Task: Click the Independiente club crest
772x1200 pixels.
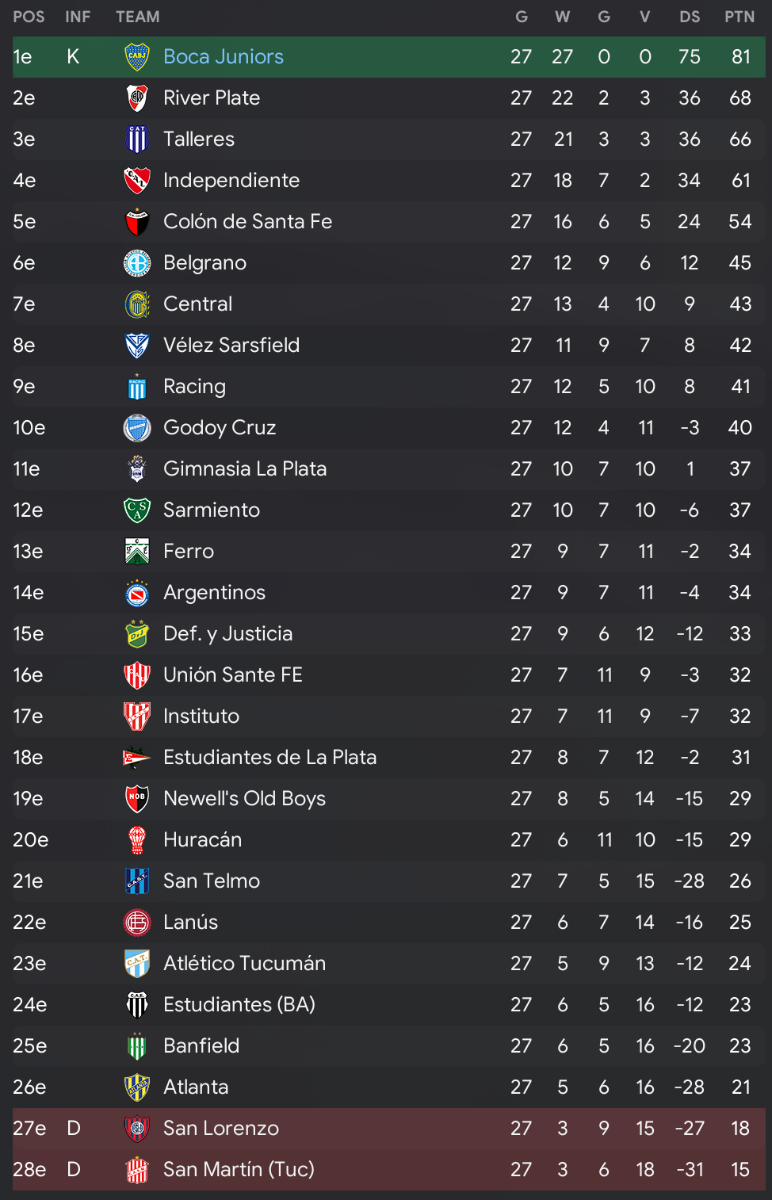Action: coord(137,180)
